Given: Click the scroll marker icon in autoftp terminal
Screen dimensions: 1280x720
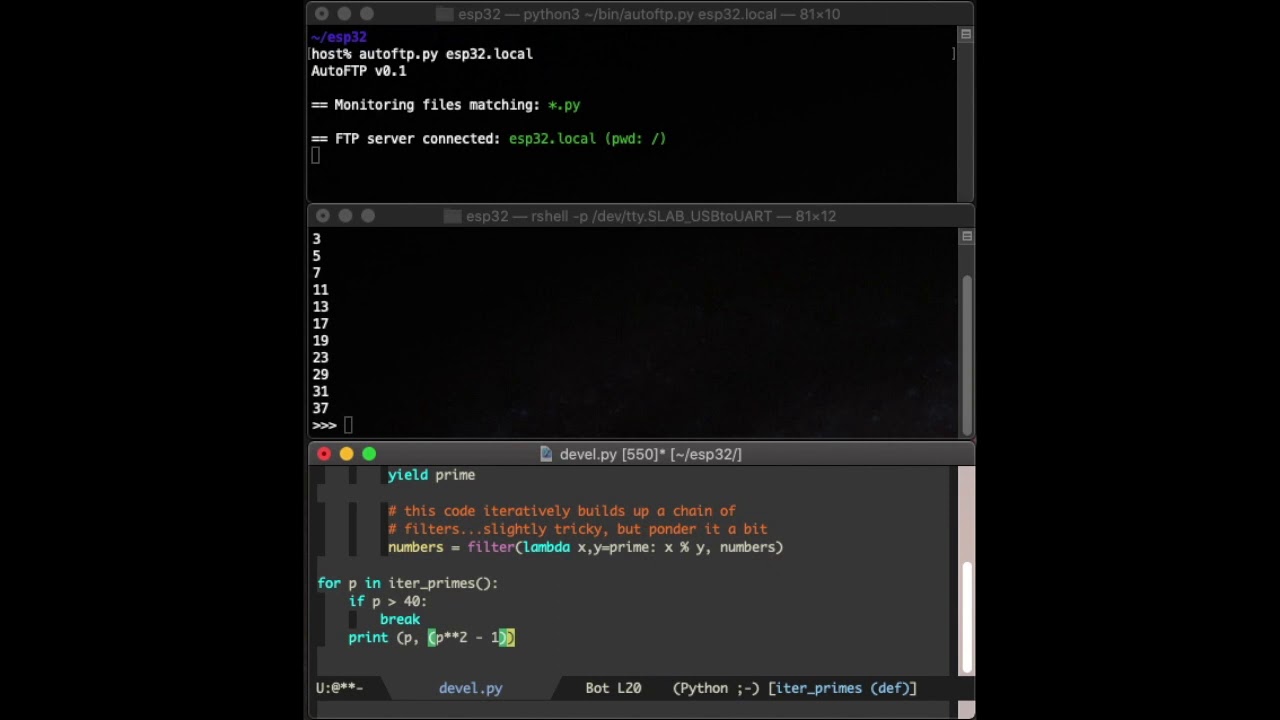Looking at the screenshot, I should (x=966, y=35).
